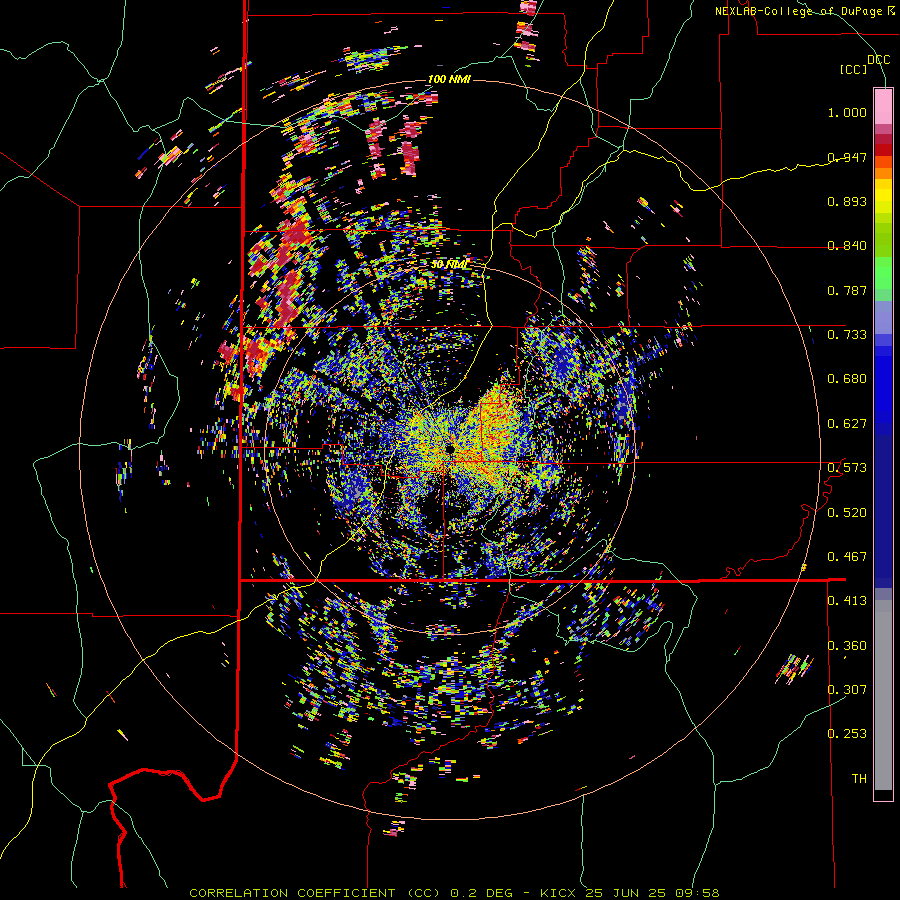Select the 0.520 value on the color scale
The width and height of the screenshot is (900, 900).
click(847, 513)
